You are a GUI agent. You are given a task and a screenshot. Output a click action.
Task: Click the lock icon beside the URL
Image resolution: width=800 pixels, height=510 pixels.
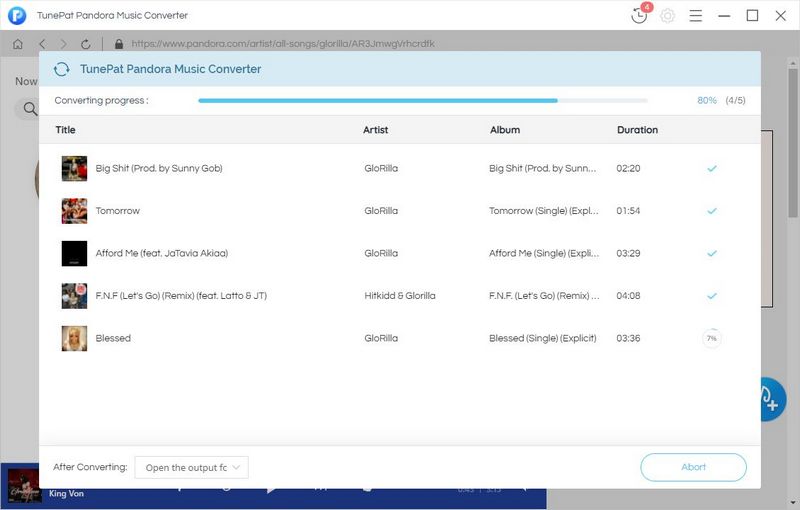119,44
